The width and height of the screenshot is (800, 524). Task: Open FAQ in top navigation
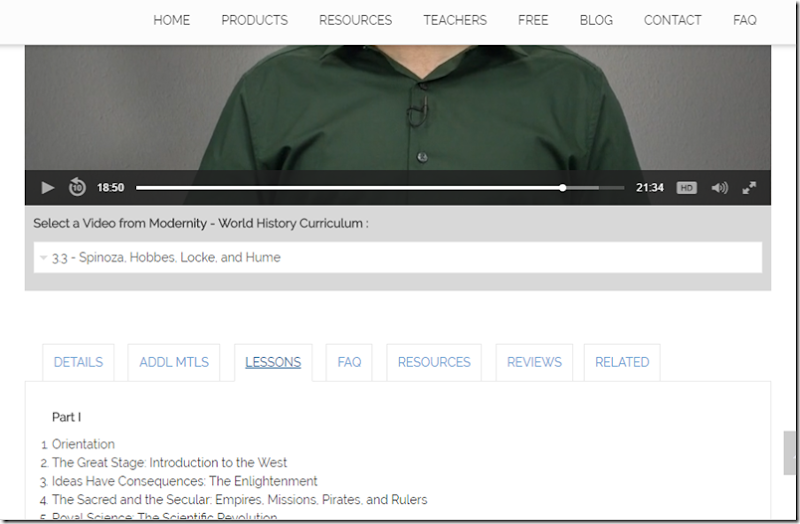tap(745, 20)
